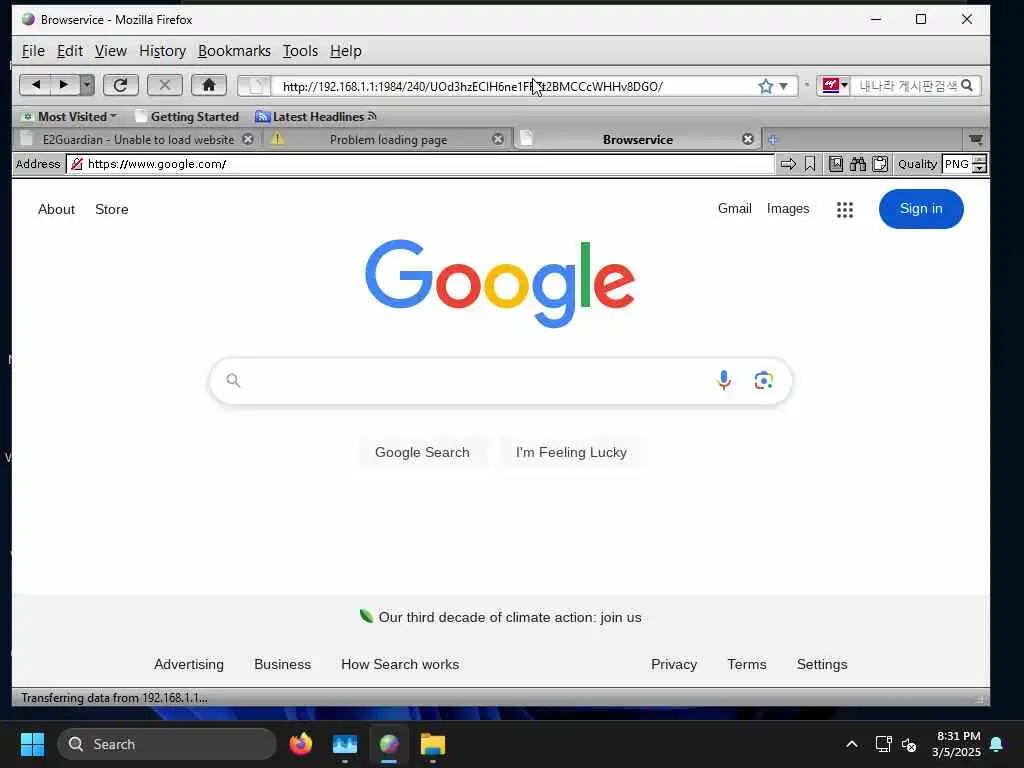Screen dimensions: 1024x768
Task: Click the Google Search button
Action: (x=422, y=452)
